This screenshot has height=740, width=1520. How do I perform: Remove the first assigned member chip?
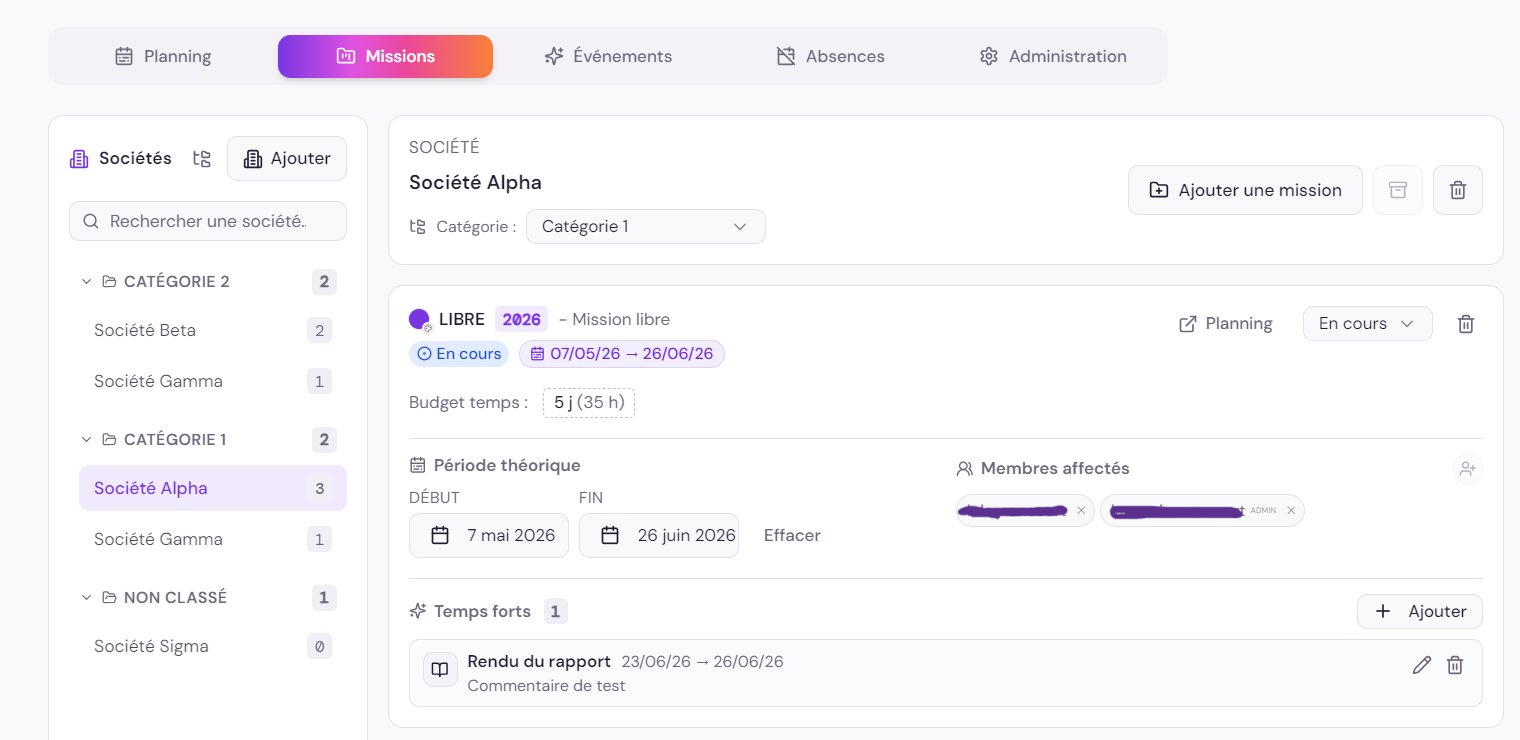point(1081,511)
